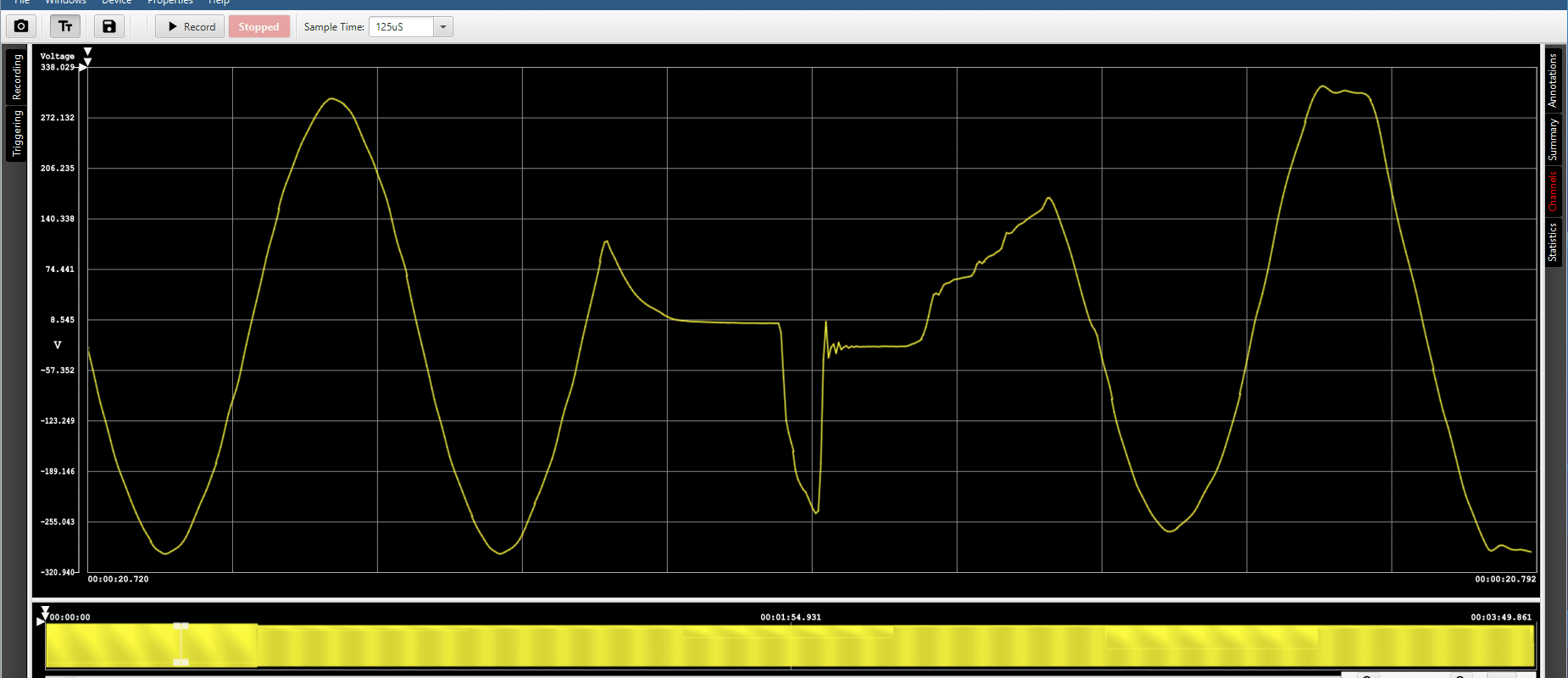This screenshot has width=1568, height=678.
Task: Click the -255.043 axis value
Action: tap(58, 522)
